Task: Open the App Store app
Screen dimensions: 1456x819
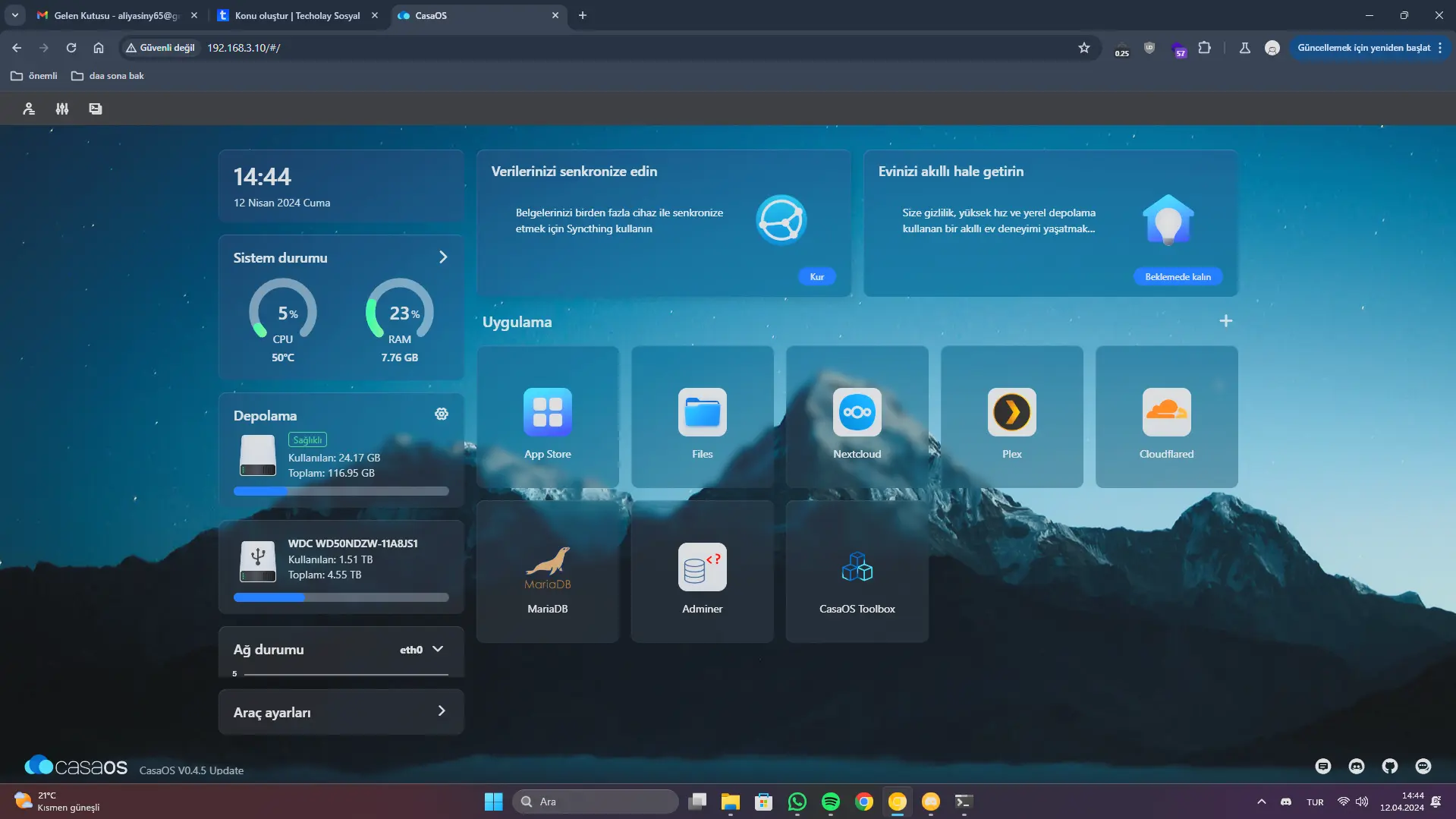Action: (x=548, y=417)
